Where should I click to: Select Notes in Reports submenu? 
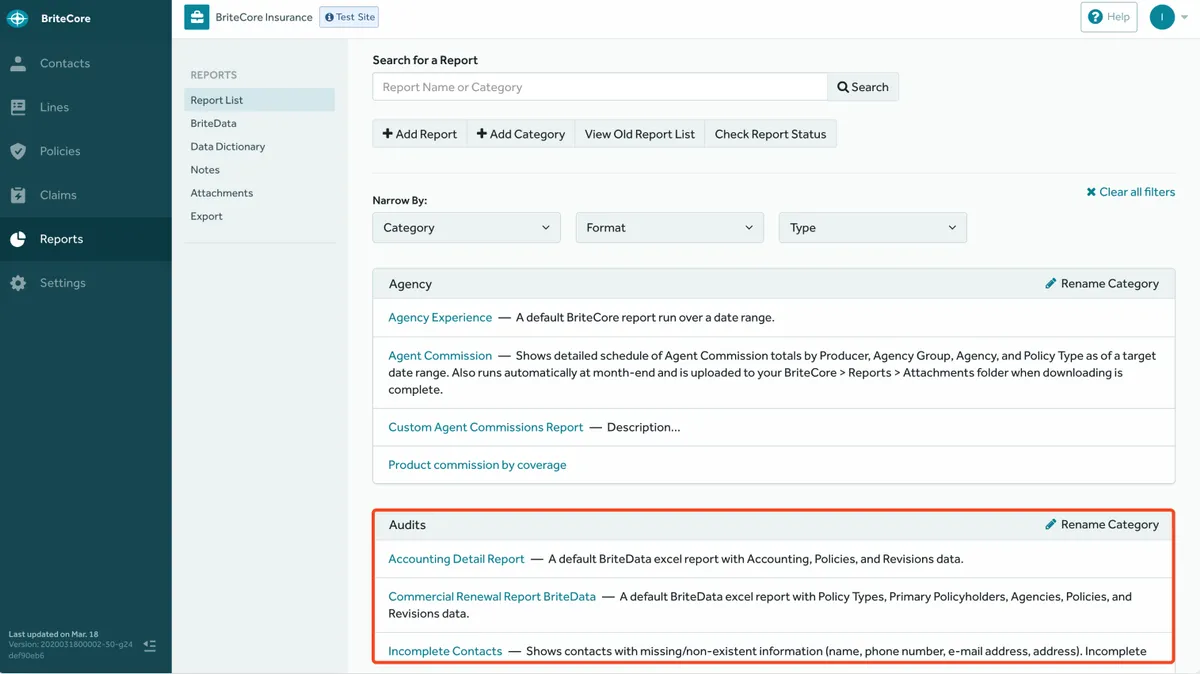click(205, 170)
